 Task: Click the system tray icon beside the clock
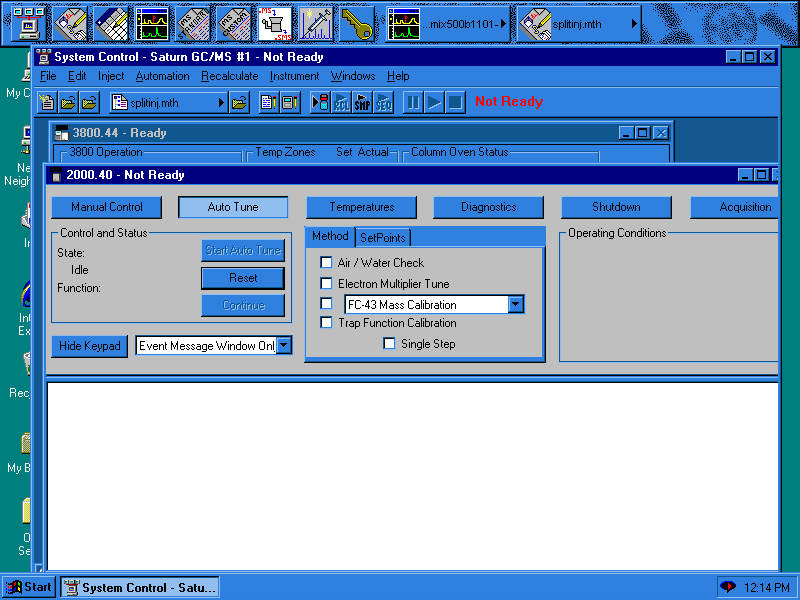[x=728, y=587]
